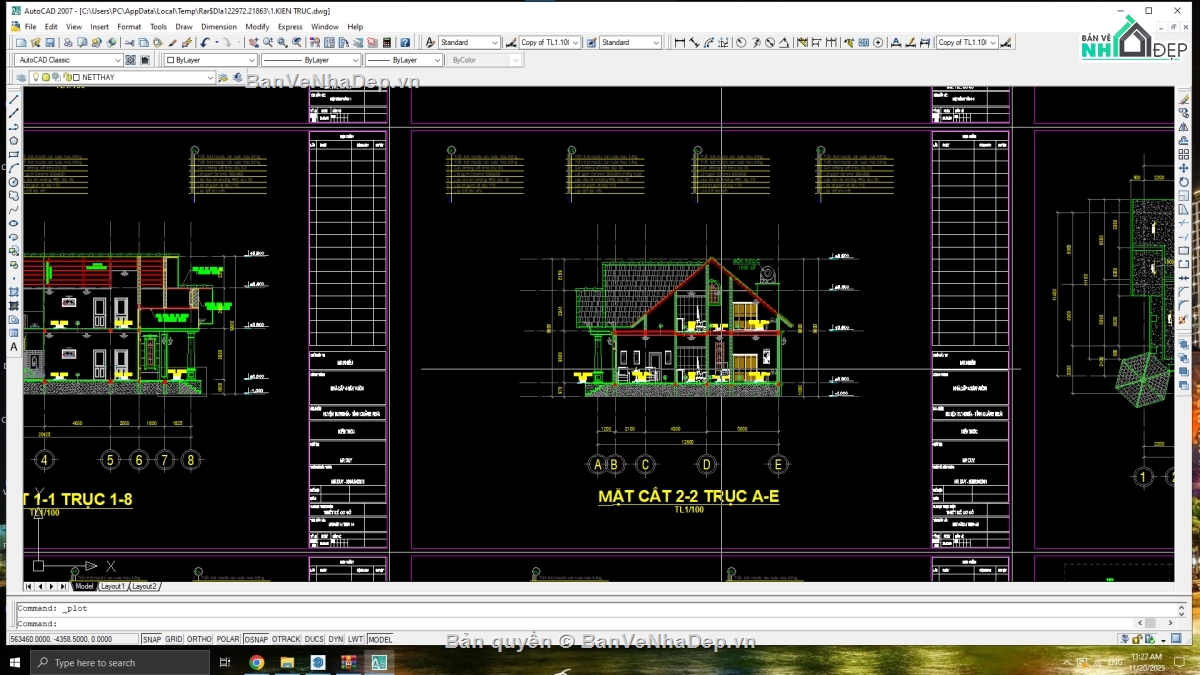
Task: Click the Save icon in Standard toolbar
Action: tap(50, 42)
